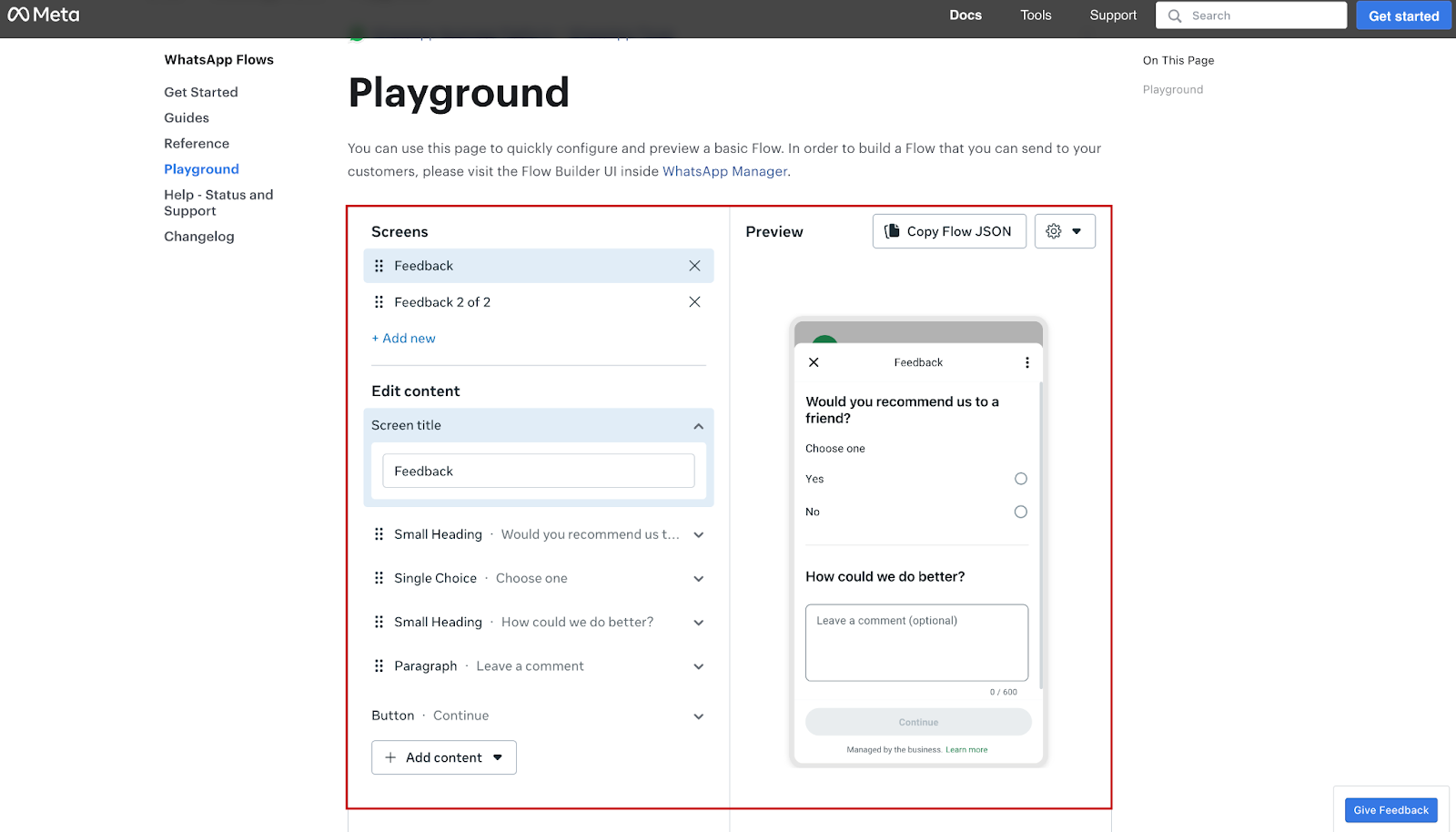Select Playground in the sidebar
1456x832 pixels.
click(x=201, y=169)
